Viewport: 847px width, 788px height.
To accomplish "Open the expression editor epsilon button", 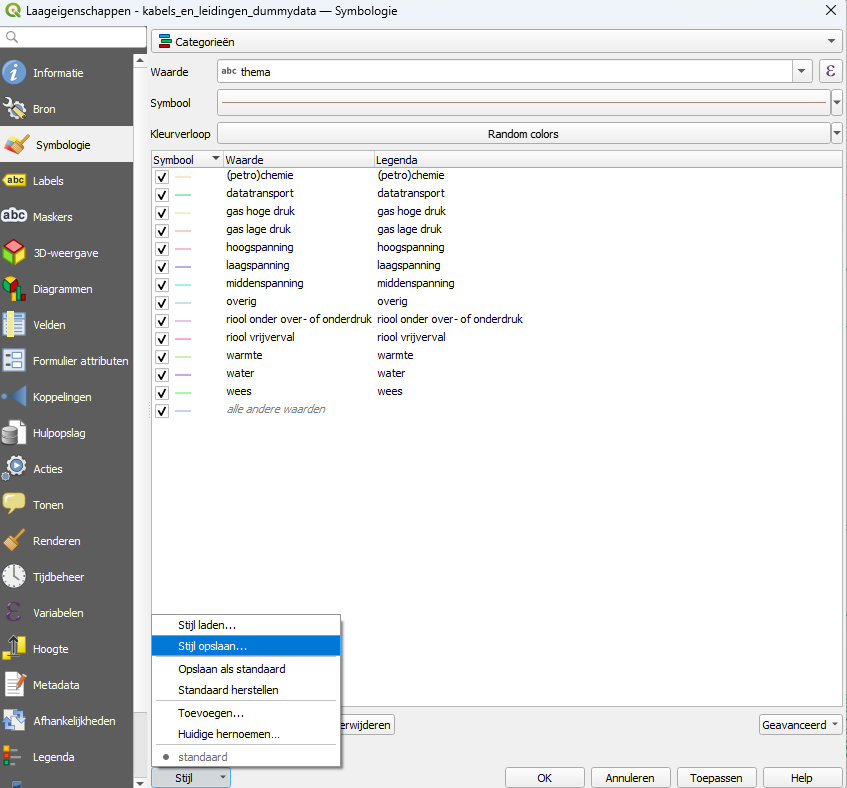I will coord(830,71).
